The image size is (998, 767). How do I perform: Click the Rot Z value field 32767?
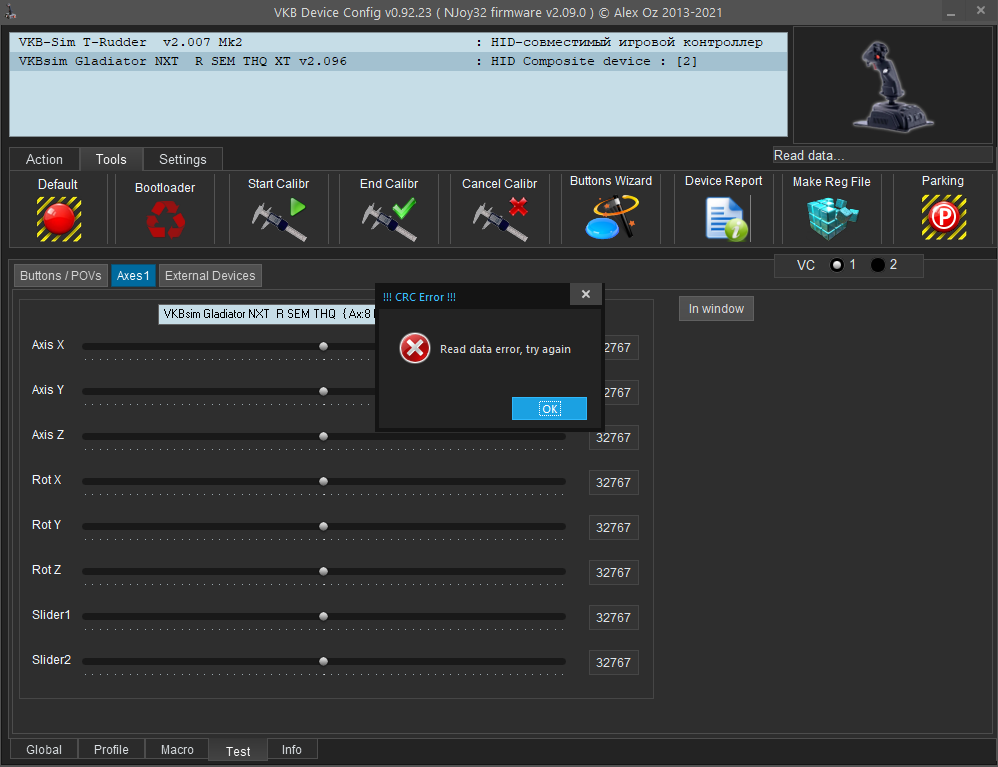pos(614,573)
